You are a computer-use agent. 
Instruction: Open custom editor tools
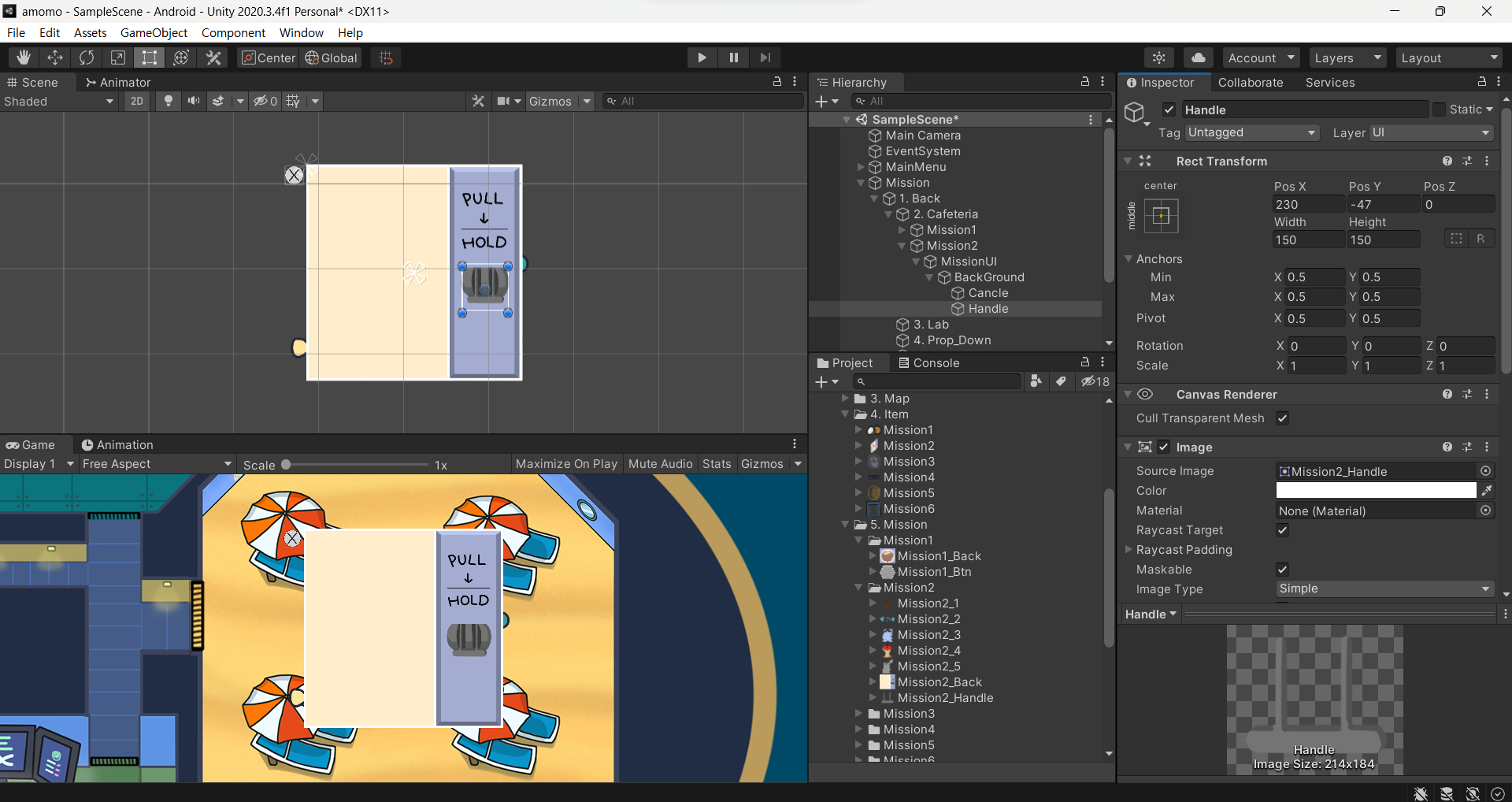click(x=213, y=58)
